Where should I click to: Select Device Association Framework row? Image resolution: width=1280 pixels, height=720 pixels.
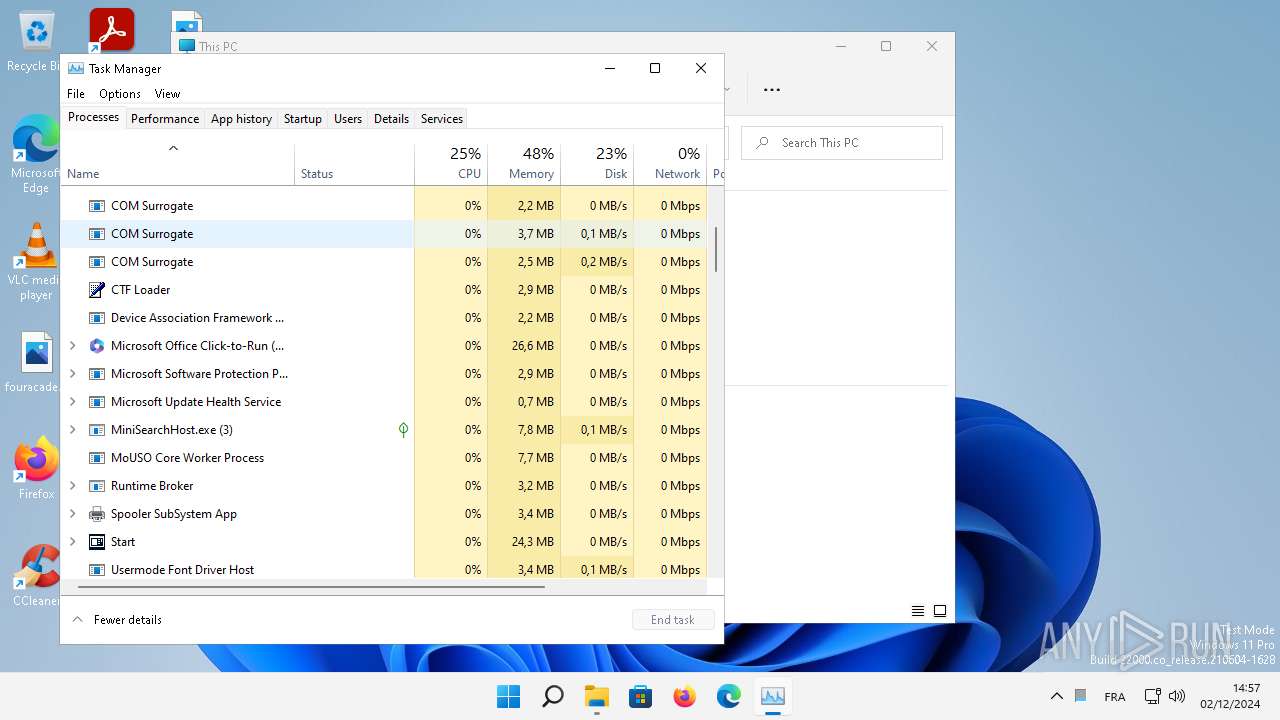(384, 318)
